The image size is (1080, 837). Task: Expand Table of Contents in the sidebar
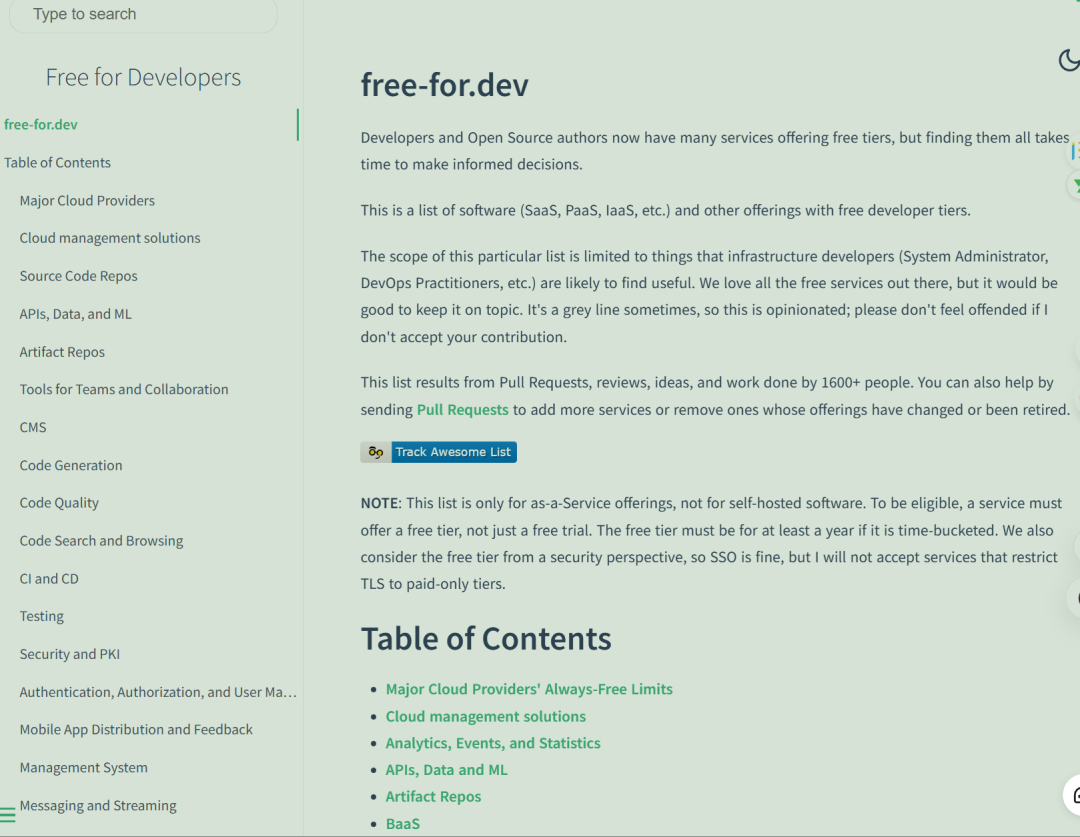click(x=57, y=163)
